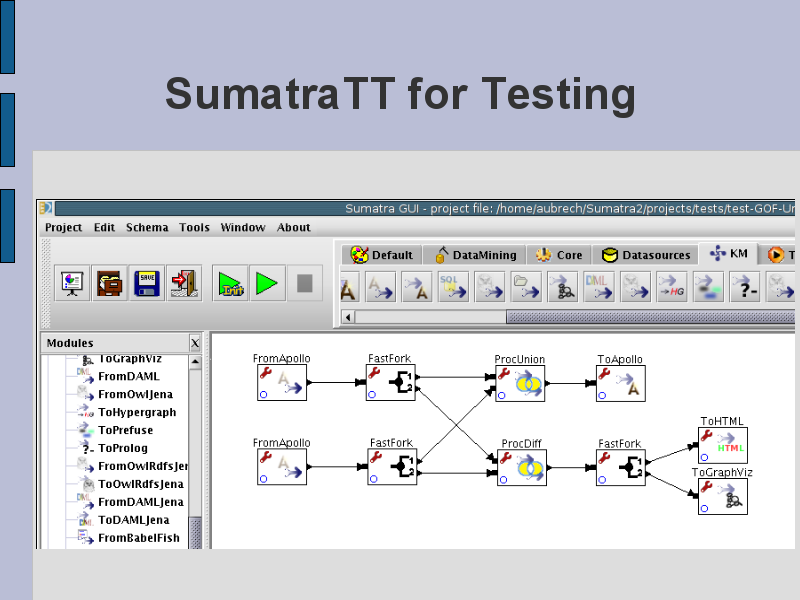Image resolution: width=800 pixels, height=600 pixels.
Task: Open the Schema menu
Action: tap(147, 228)
